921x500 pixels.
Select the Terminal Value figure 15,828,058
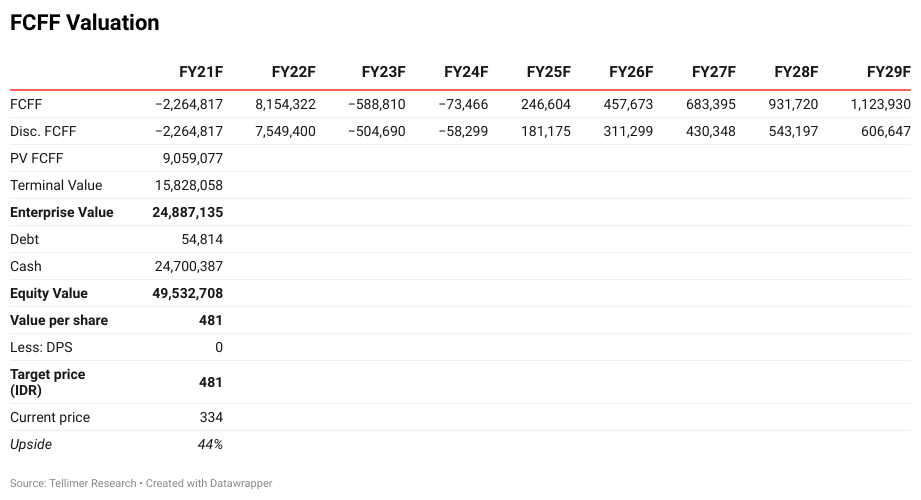click(189, 186)
